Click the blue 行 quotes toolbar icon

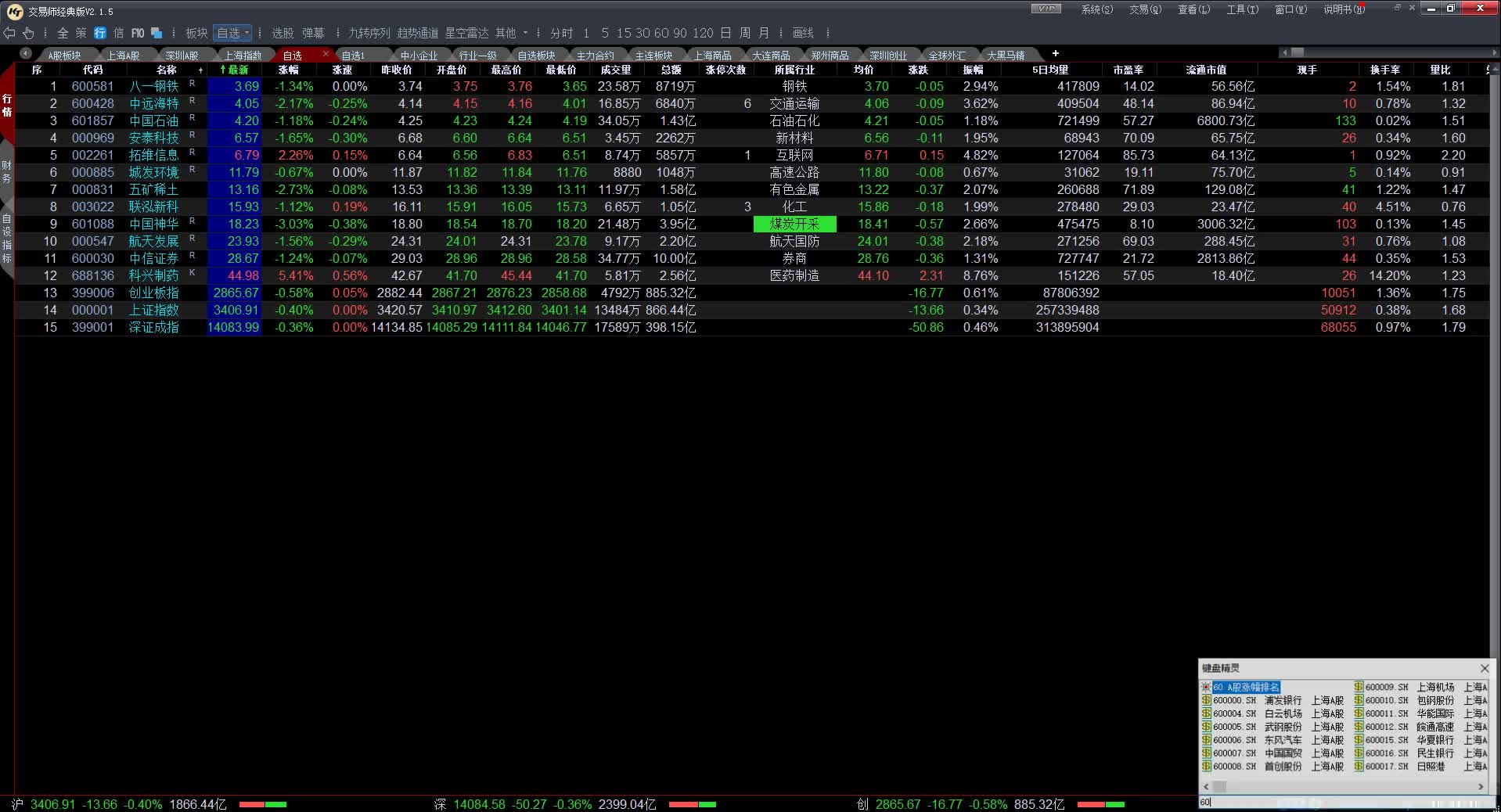coord(99,33)
